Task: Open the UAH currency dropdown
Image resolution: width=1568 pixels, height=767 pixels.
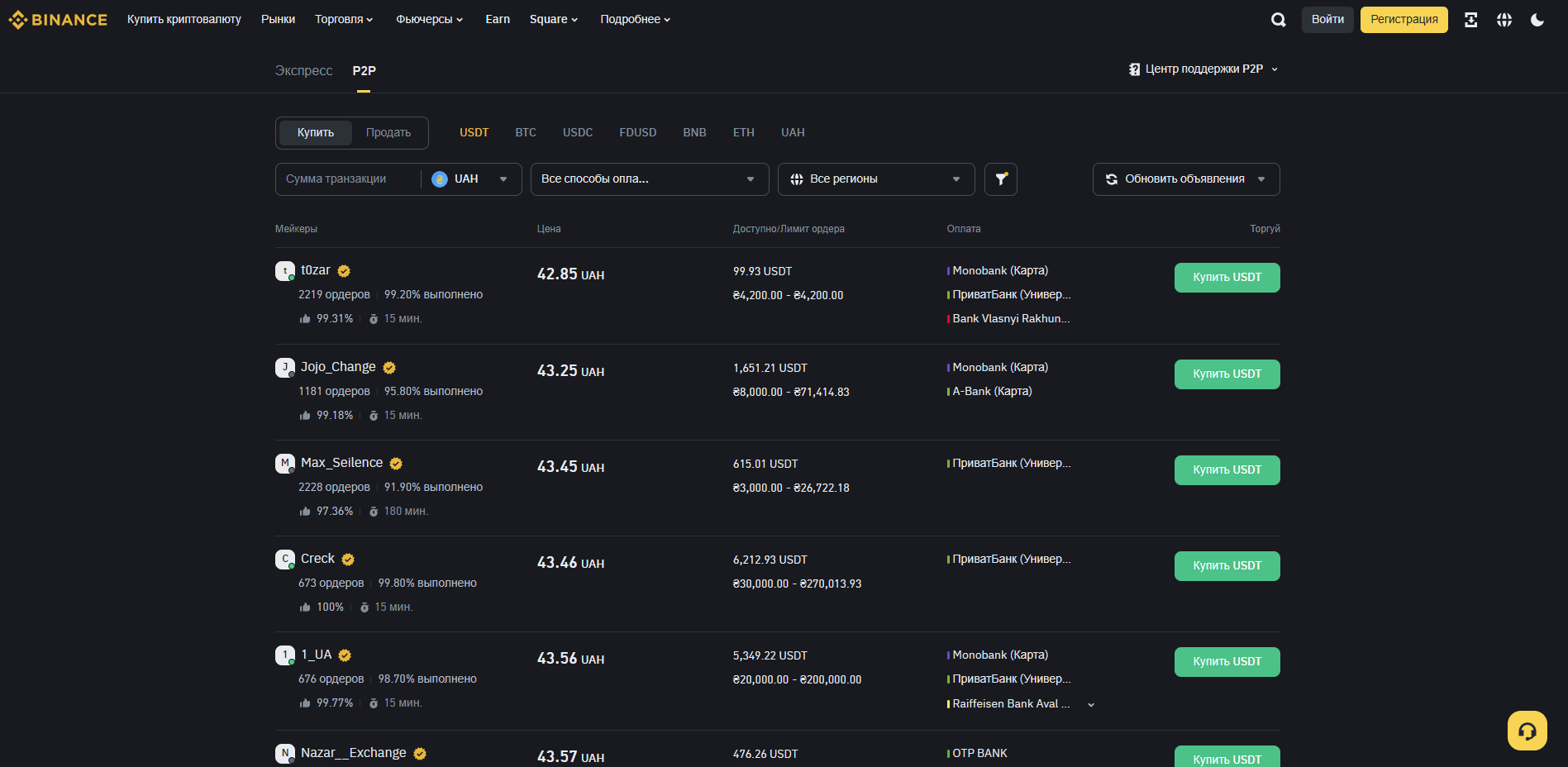Action: 471,179
